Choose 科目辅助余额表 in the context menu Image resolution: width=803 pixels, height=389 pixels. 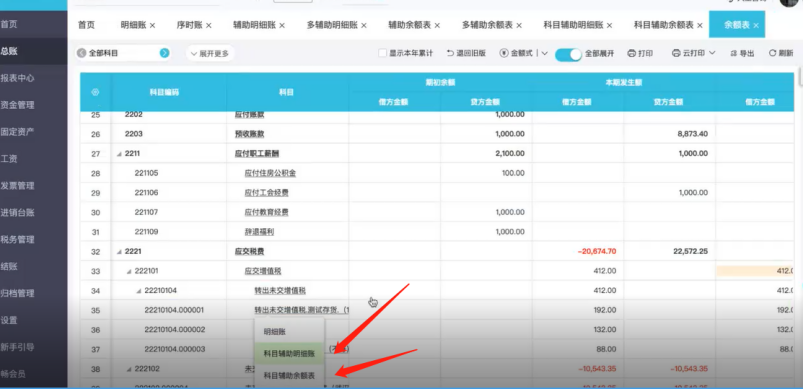(x=289, y=375)
